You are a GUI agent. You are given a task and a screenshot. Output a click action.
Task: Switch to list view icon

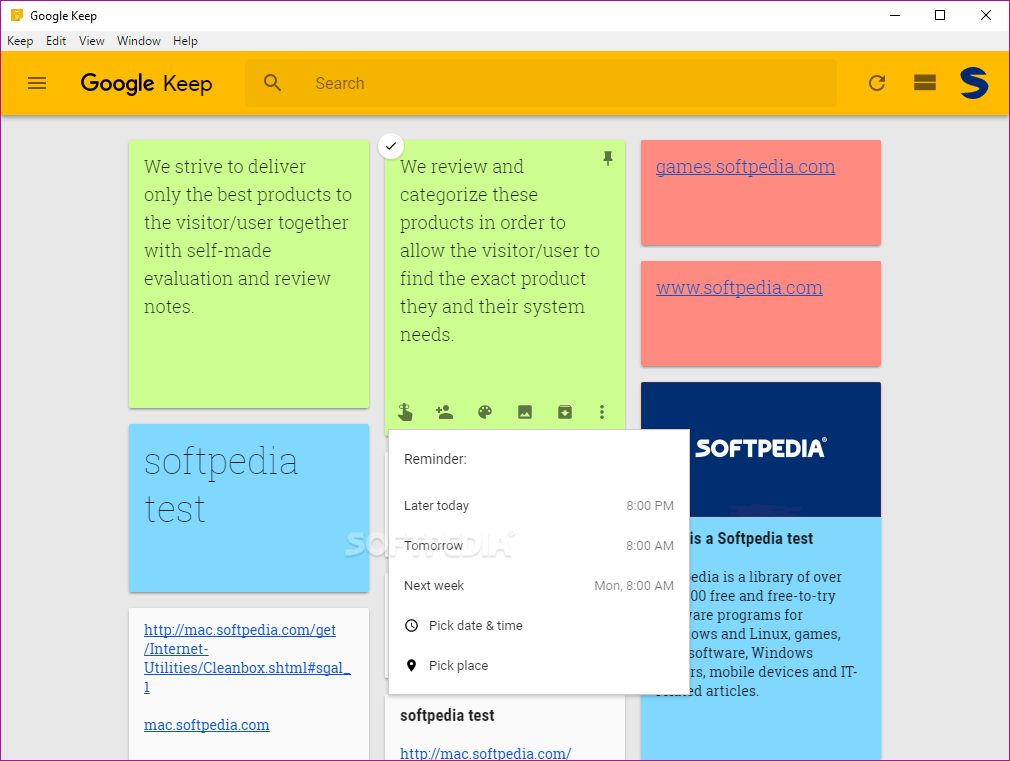coord(925,82)
